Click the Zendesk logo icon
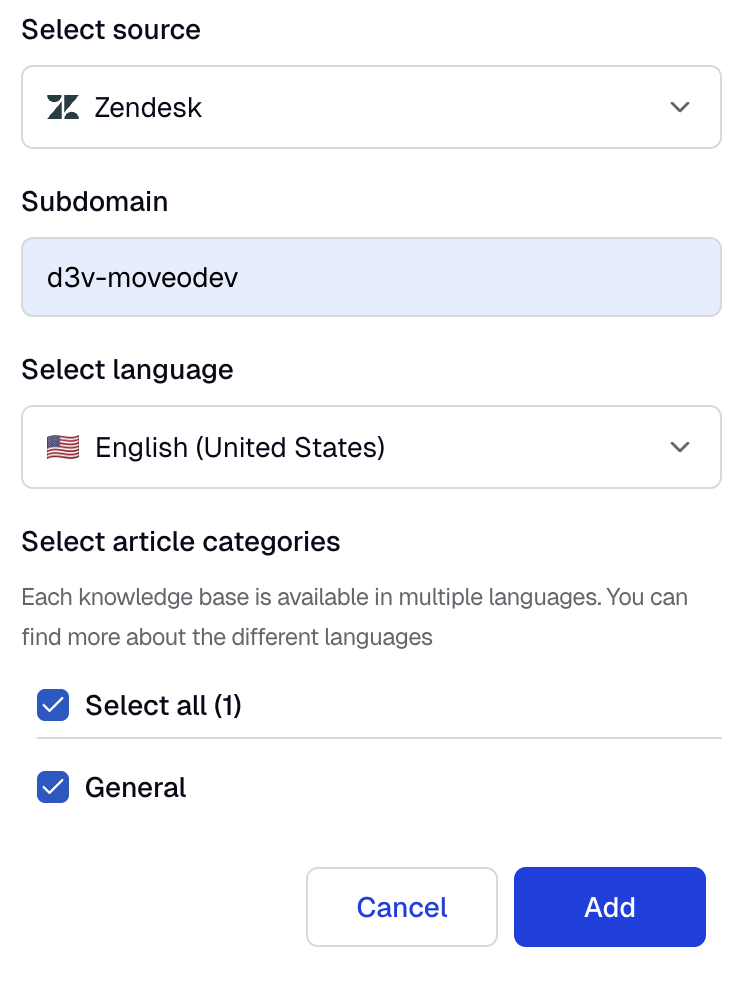This screenshot has width=744, height=982. (x=63, y=107)
